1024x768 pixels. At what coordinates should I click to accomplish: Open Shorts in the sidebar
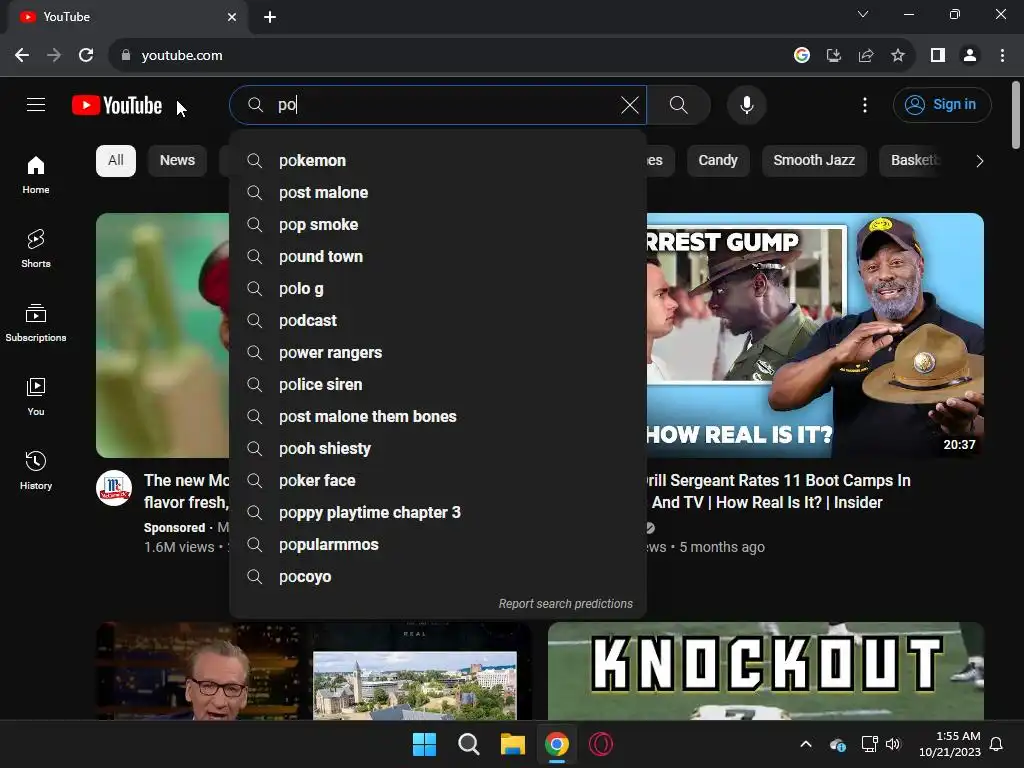[36, 249]
